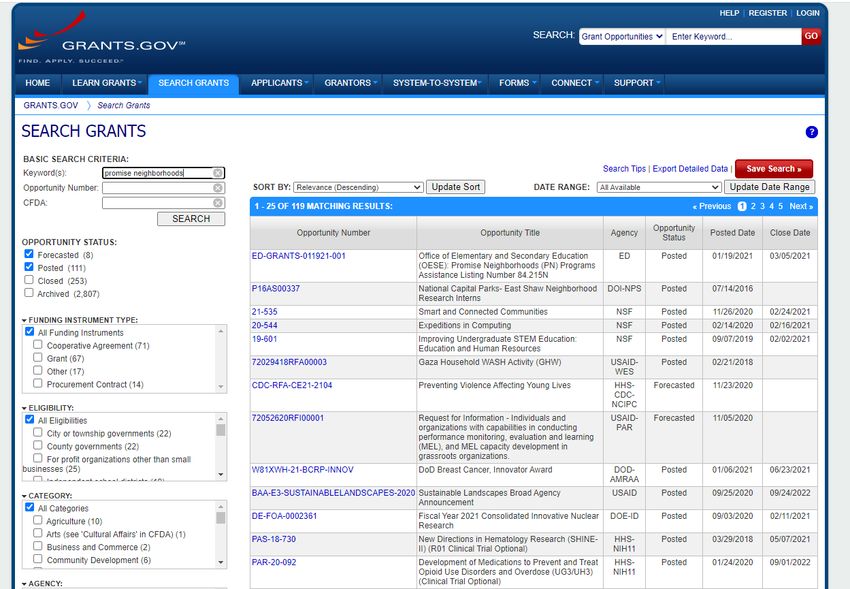Open opportunity ED-GRANTS-011921-001
Screen dimensions: 850x589
coord(298,256)
